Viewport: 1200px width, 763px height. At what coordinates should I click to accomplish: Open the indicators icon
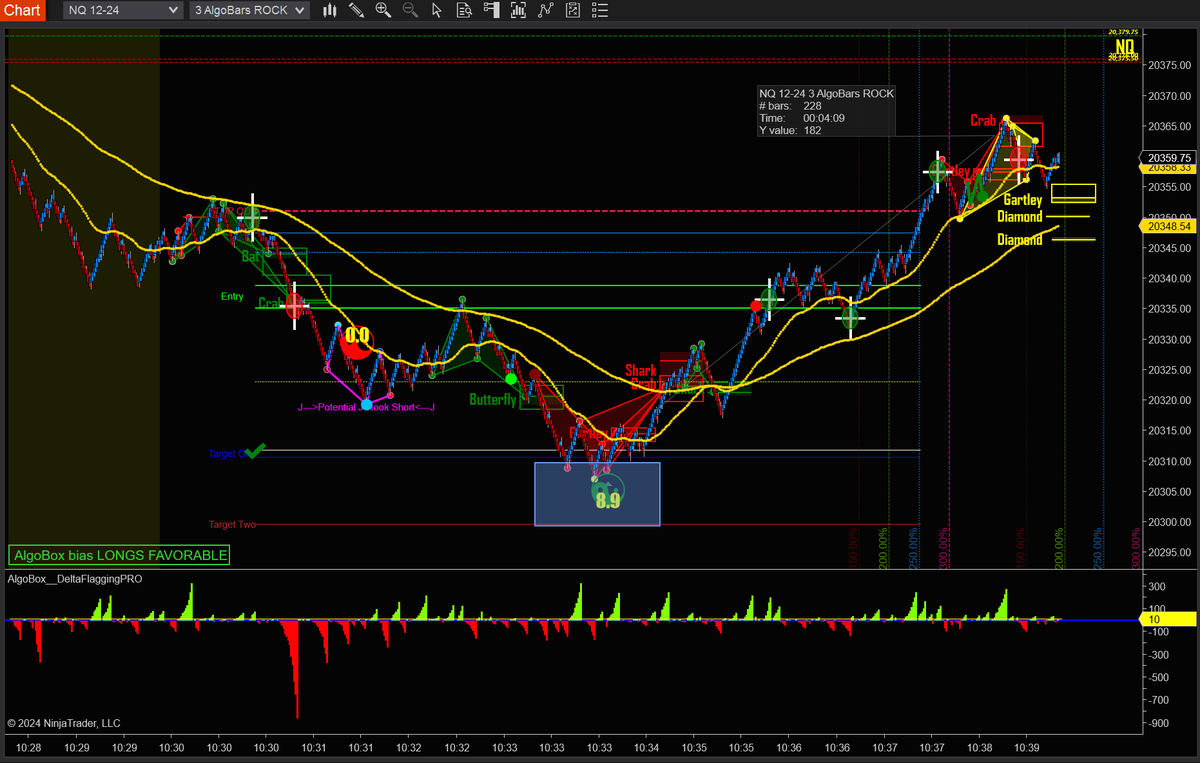(517, 10)
